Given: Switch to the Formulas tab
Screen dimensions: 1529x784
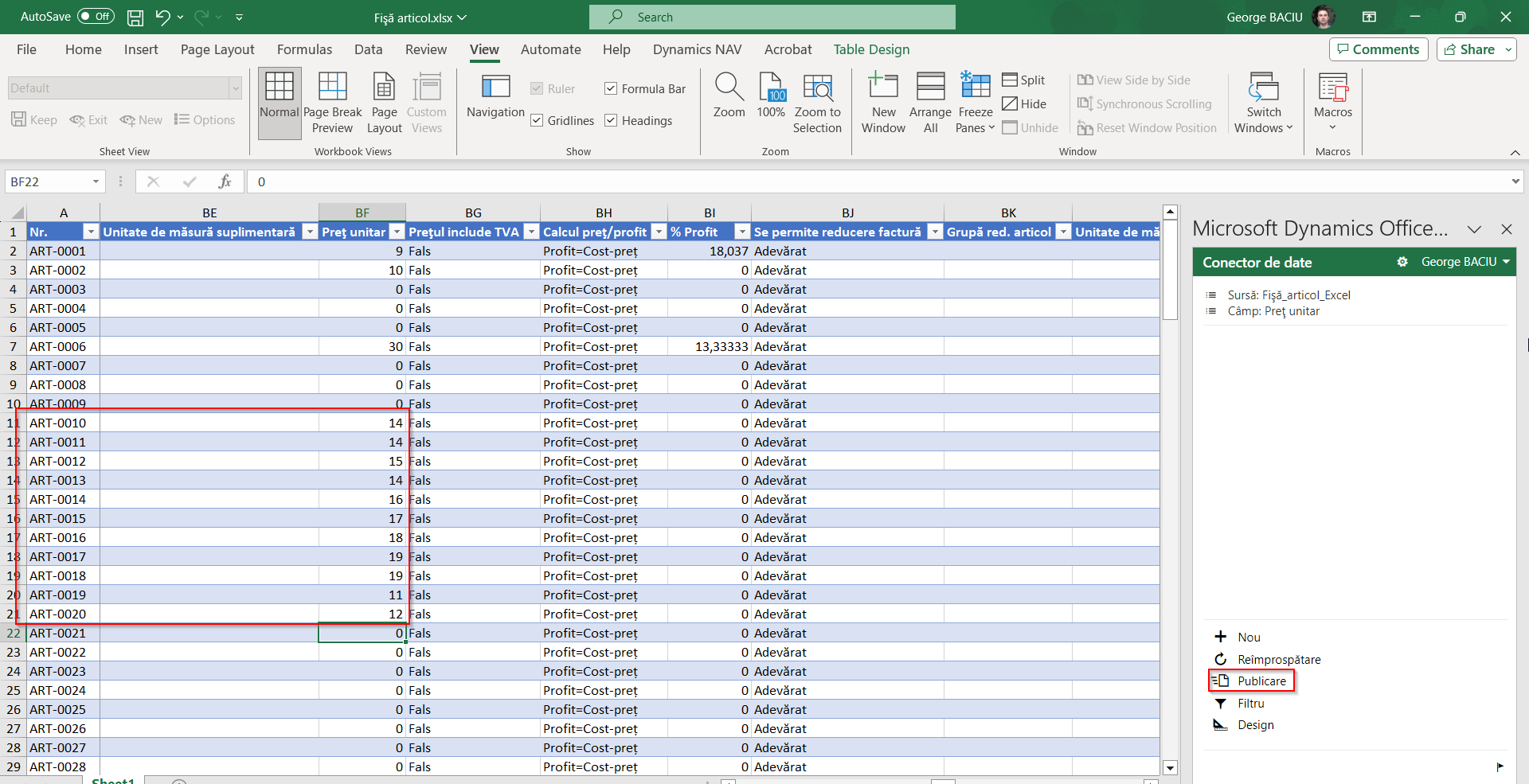Looking at the screenshot, I should (x=304, y=49).
